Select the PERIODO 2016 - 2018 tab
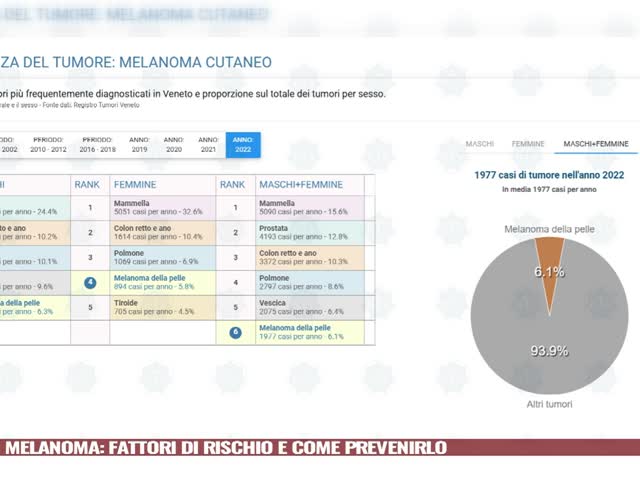 98,145
